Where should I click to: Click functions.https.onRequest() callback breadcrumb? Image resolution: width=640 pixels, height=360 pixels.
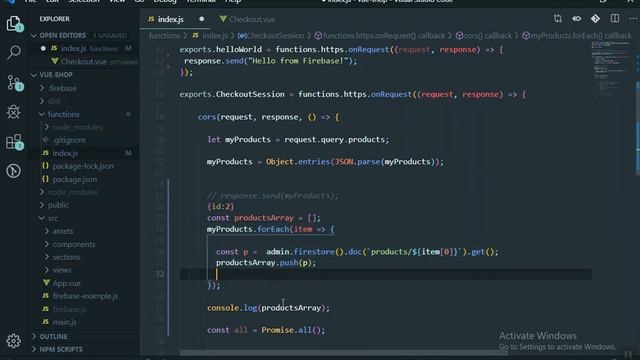[x=380, y=36]
